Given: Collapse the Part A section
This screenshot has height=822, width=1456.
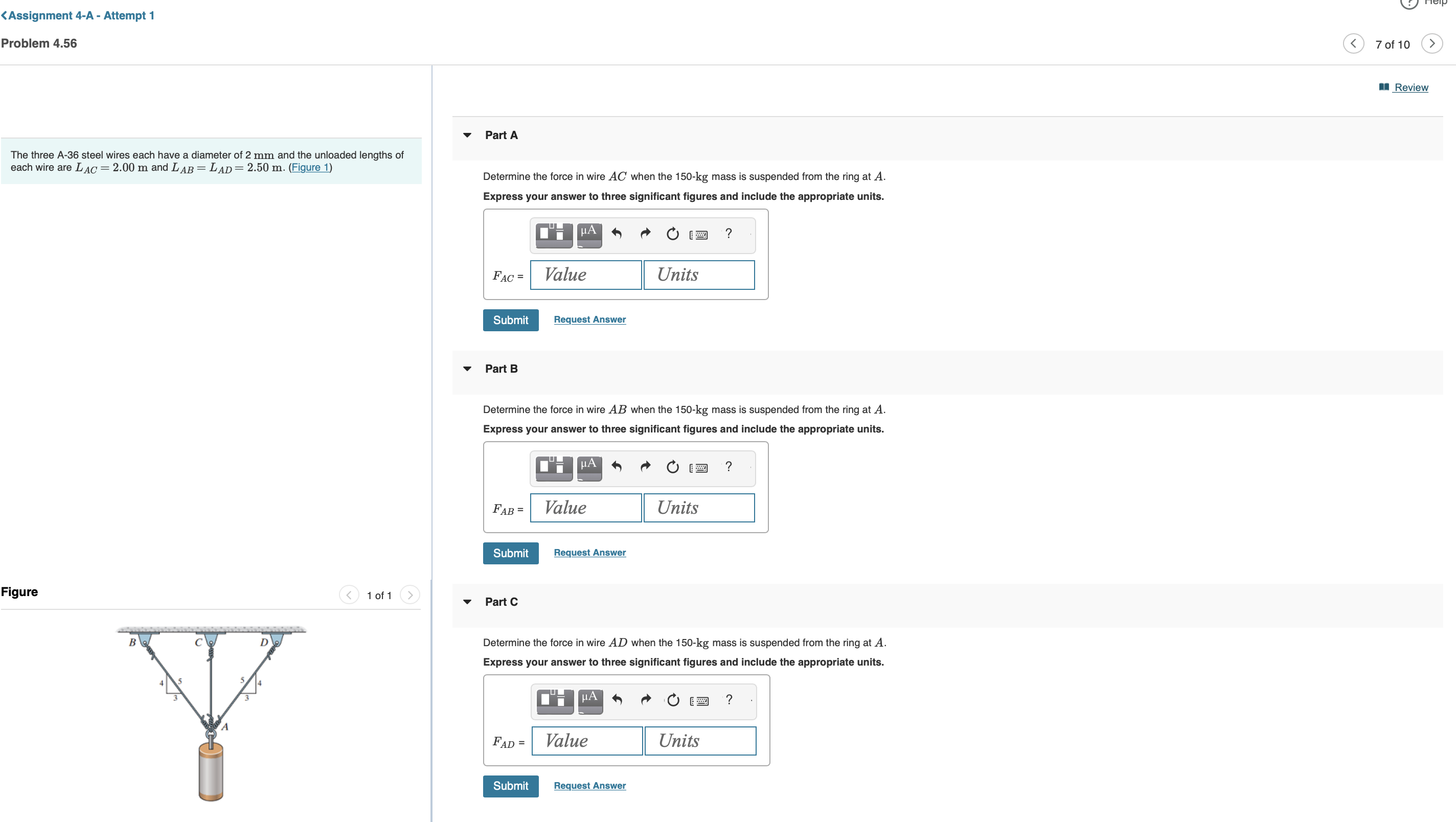Looking at the screenshot, I should pos(467,135).
